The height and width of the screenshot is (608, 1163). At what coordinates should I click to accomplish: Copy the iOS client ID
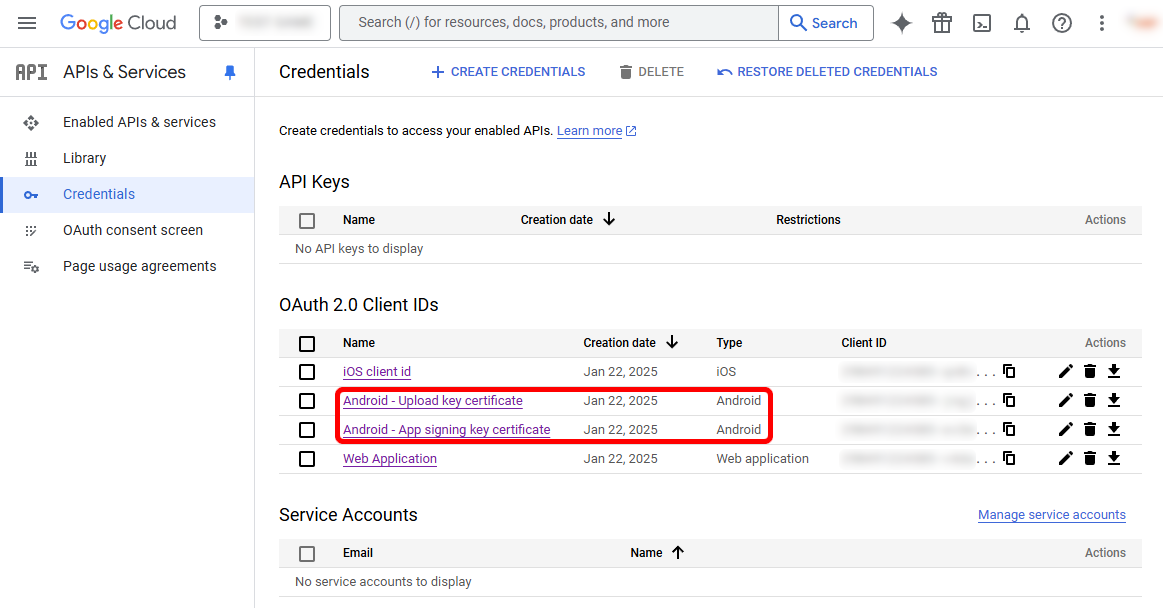(x=1009, y=371)
